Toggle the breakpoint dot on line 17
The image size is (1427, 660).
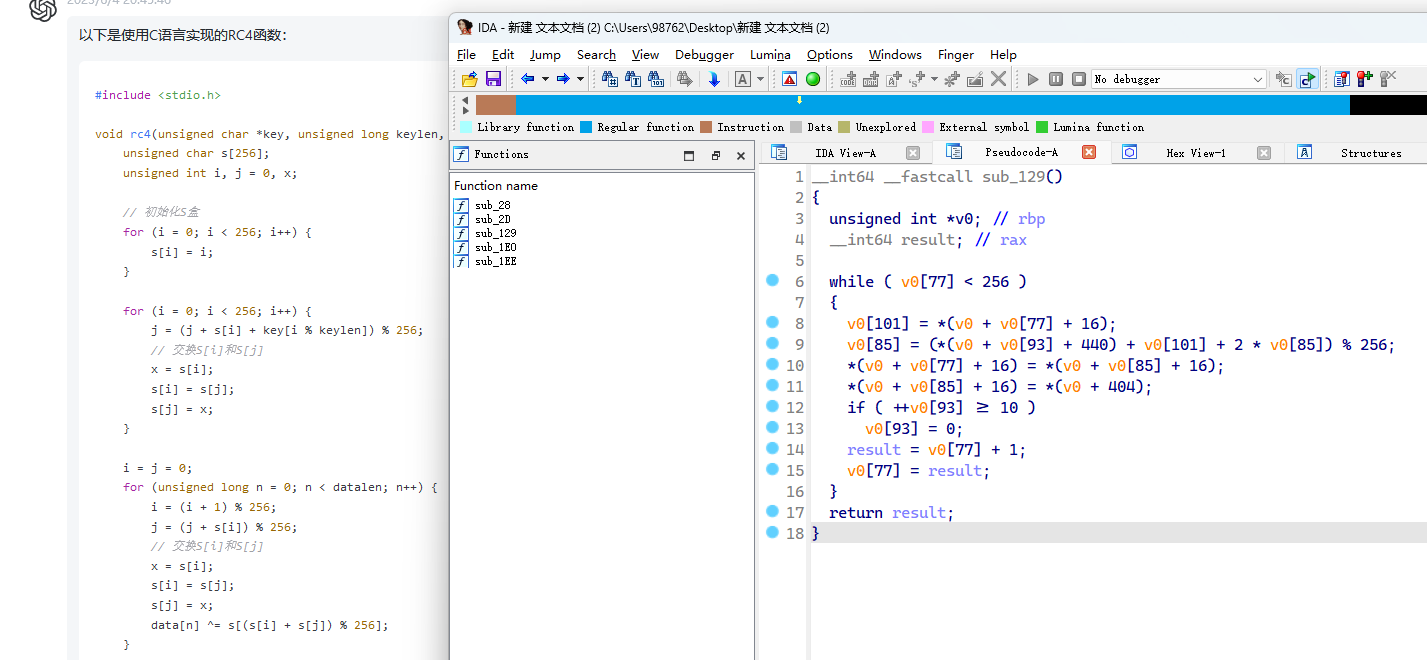[772, 512]
